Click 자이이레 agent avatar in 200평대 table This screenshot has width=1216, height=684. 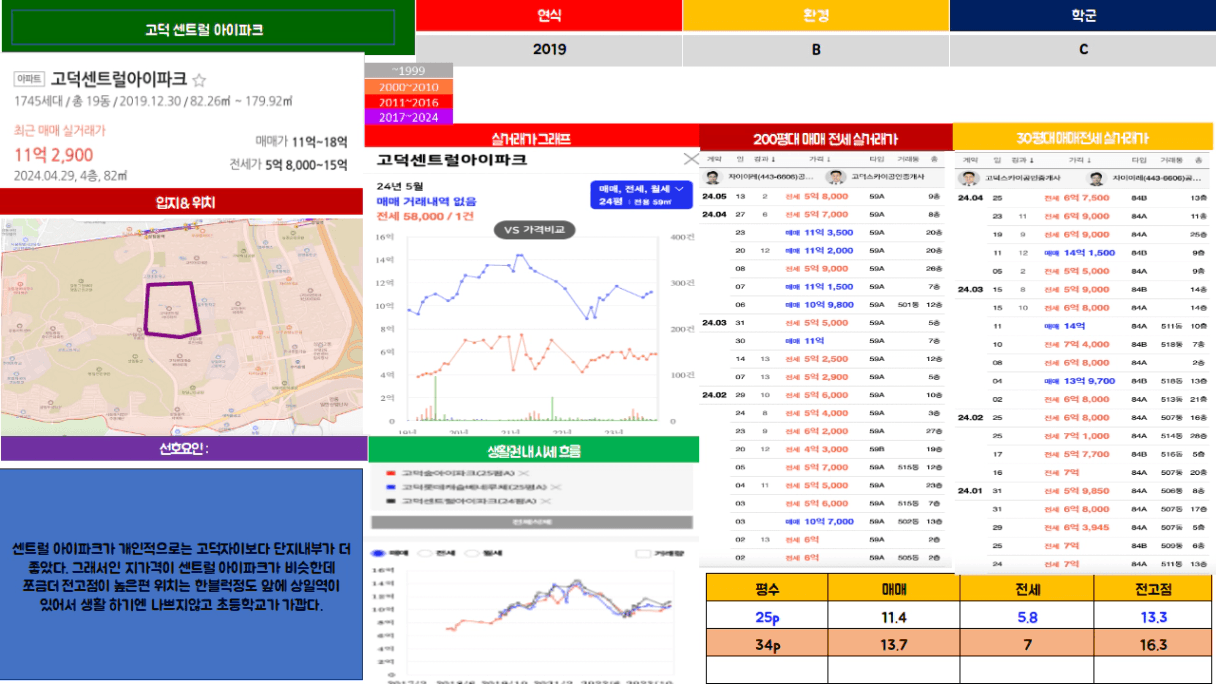[712, 177]
